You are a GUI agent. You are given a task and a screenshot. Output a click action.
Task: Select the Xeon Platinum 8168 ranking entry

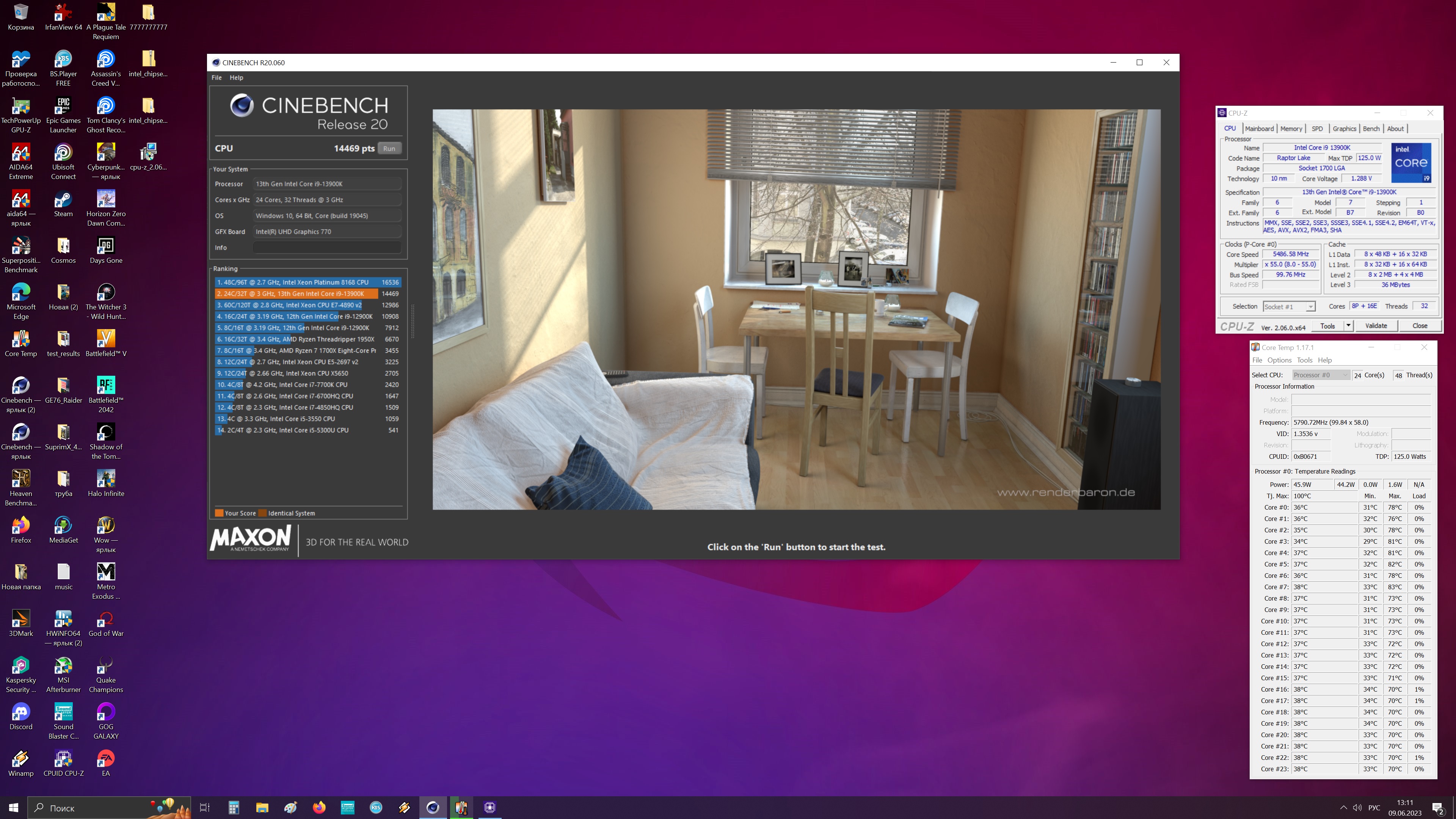308,282
